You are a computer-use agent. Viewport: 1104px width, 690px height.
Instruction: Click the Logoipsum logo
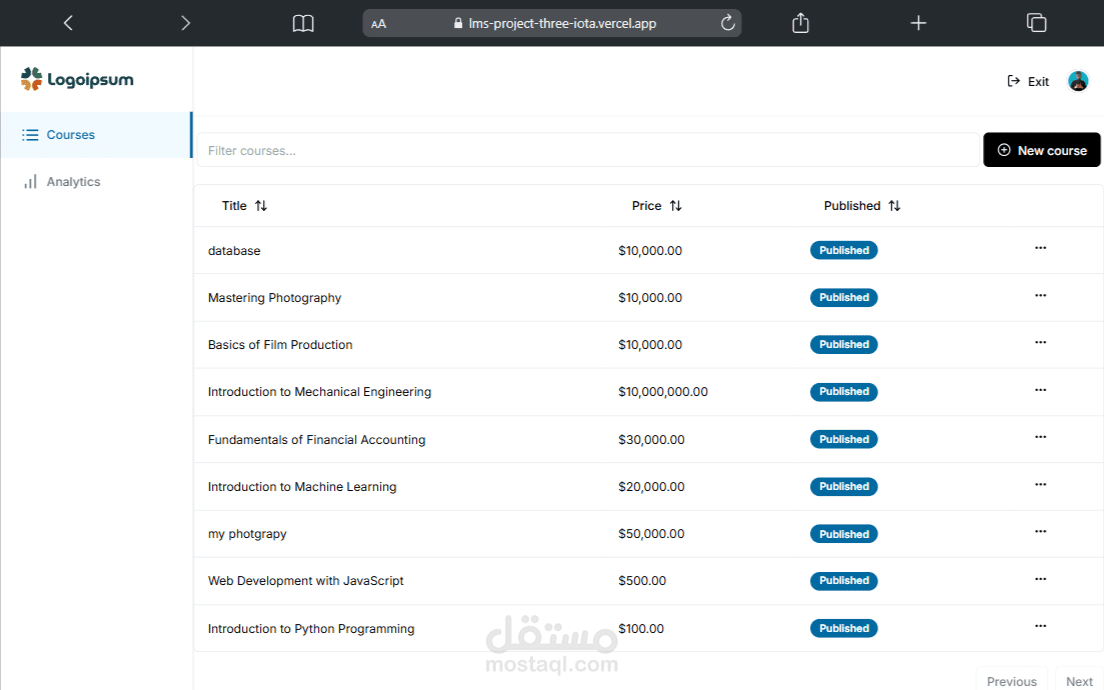pyautogui.click(x=77, y=80)
